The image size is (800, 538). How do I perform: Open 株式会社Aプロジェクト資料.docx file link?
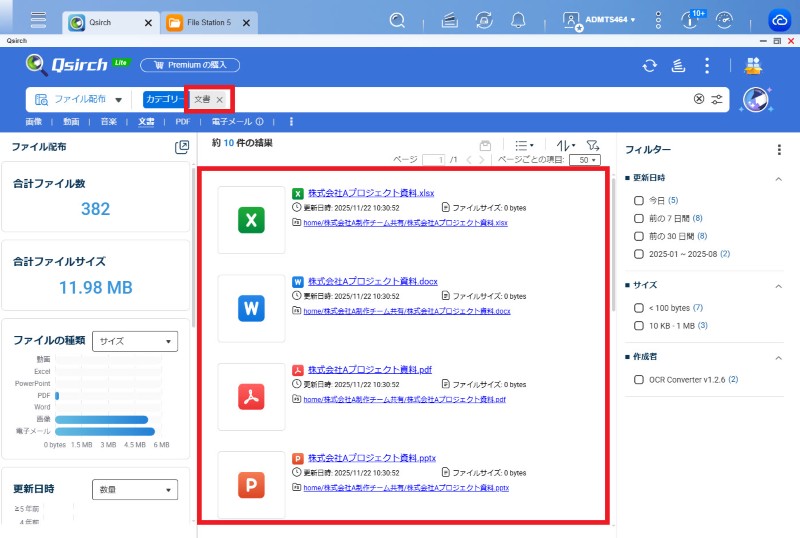[372, 282]
